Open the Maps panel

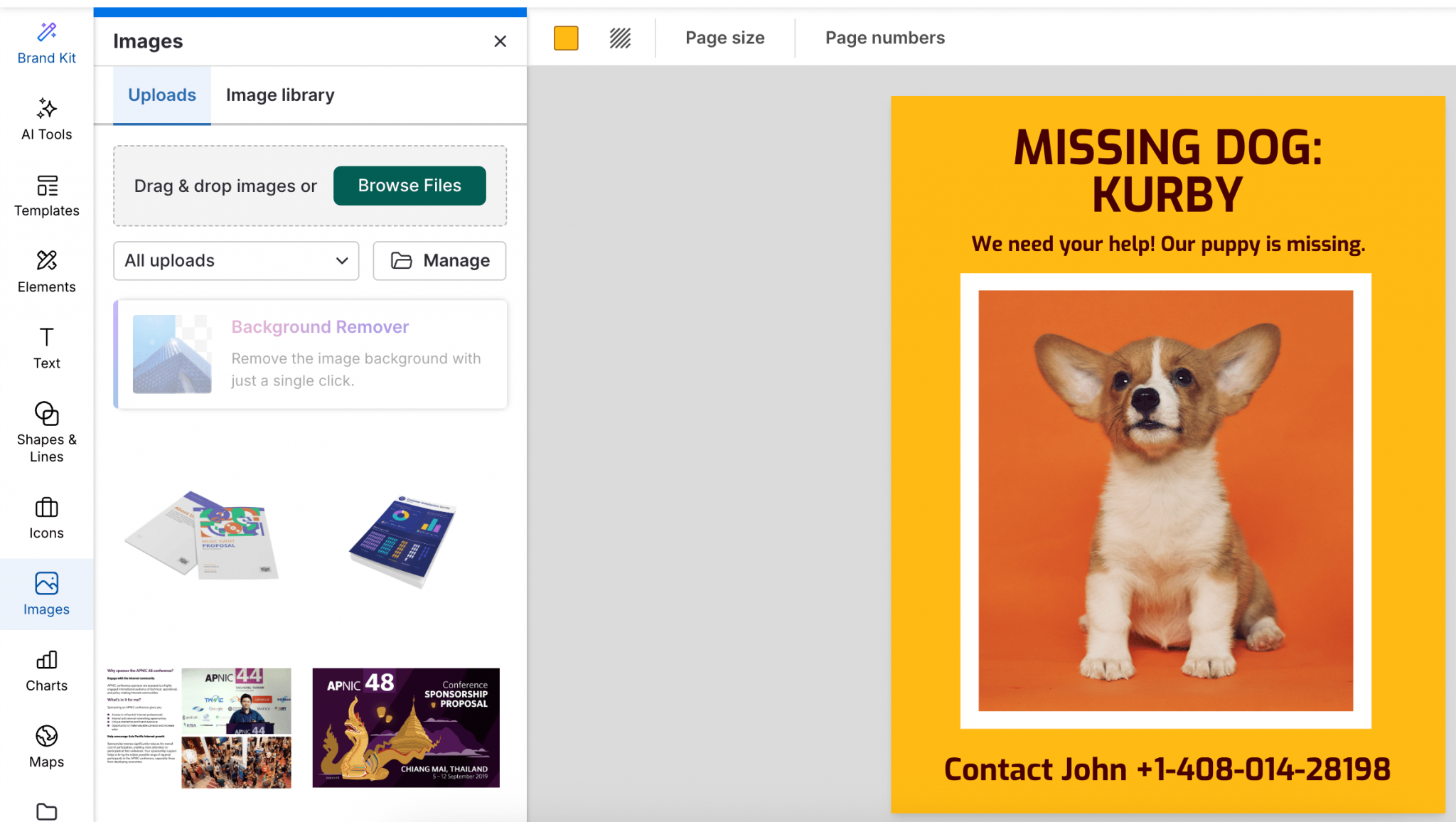pyautogui.click(x=46, y=747)
